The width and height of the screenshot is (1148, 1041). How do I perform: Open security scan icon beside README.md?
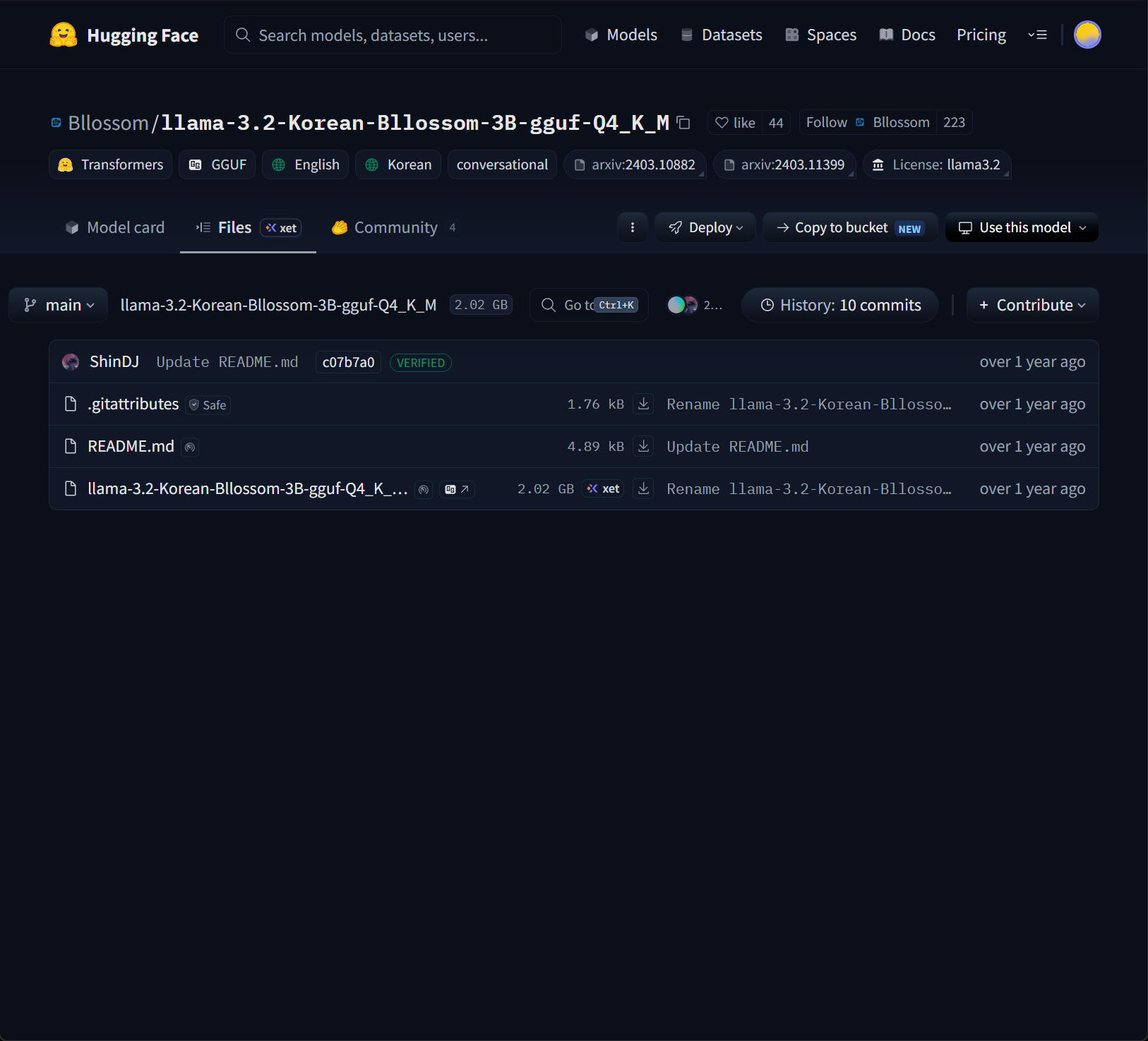[190, 447]
